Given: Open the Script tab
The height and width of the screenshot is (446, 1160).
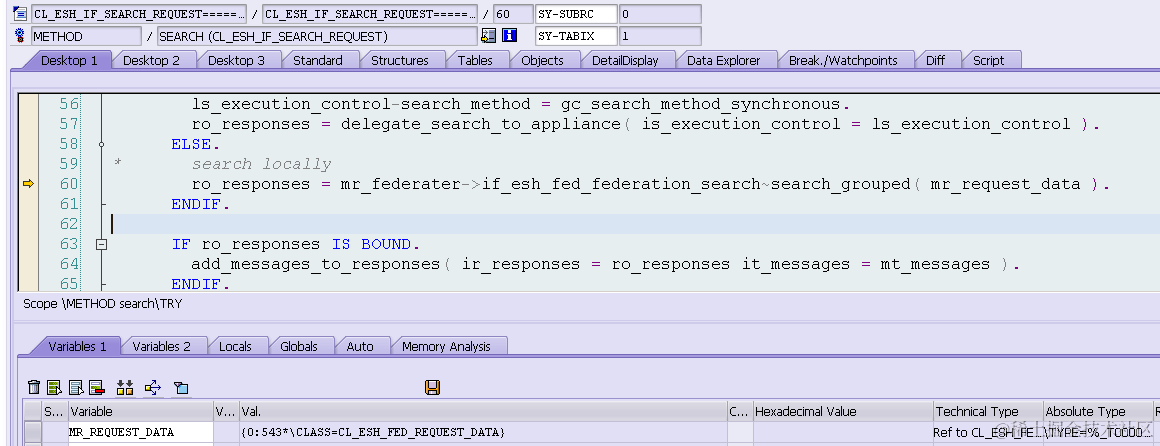Looking at the screenshot, I should (x=988, y=61).
